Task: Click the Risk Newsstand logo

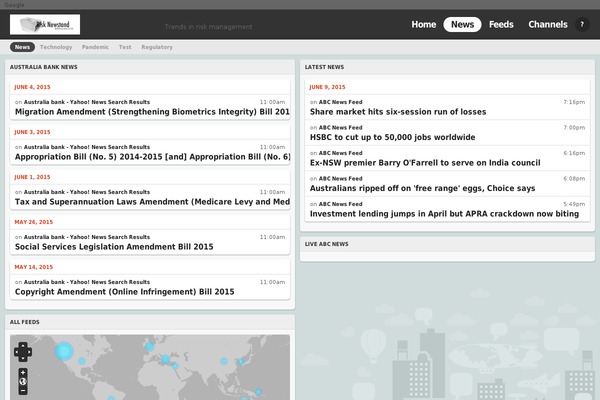Action: [x=45, y=24]
